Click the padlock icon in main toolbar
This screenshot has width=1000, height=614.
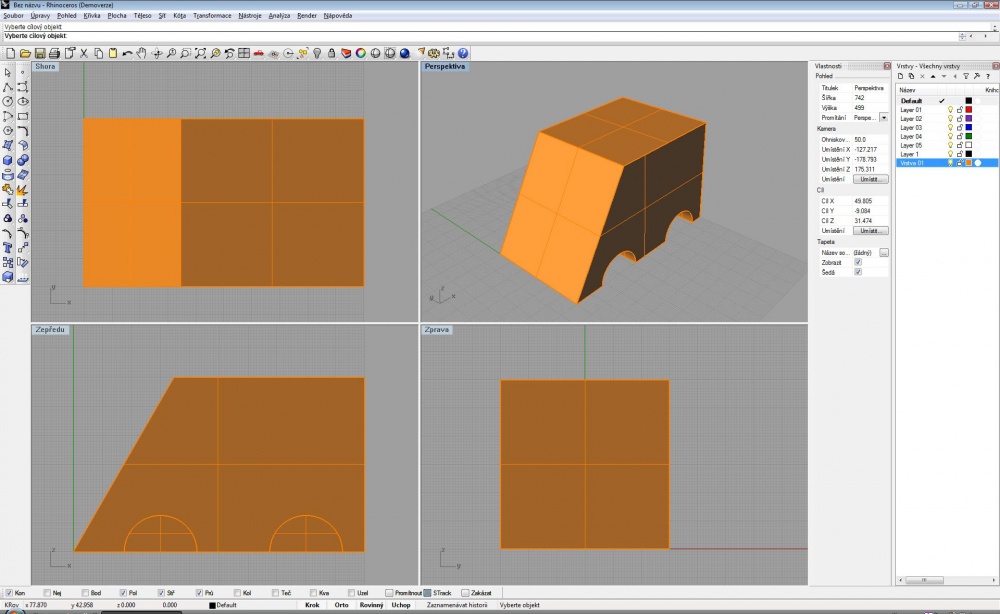click(332, 54)
